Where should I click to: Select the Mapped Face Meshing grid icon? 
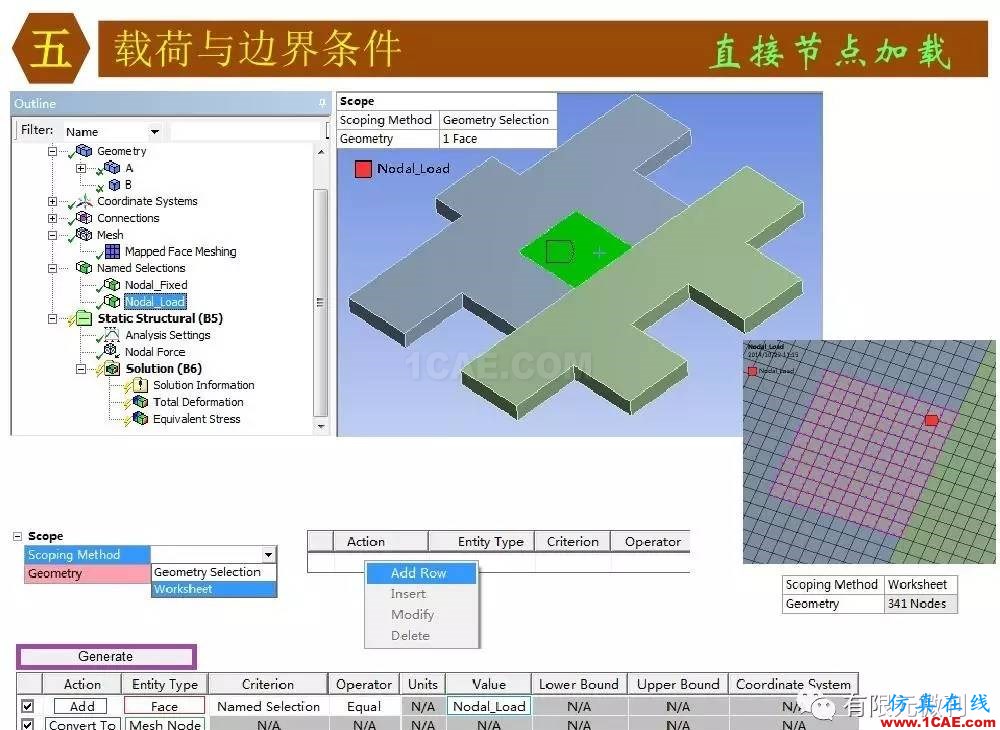pyautogui.click(x=112, y=251)
